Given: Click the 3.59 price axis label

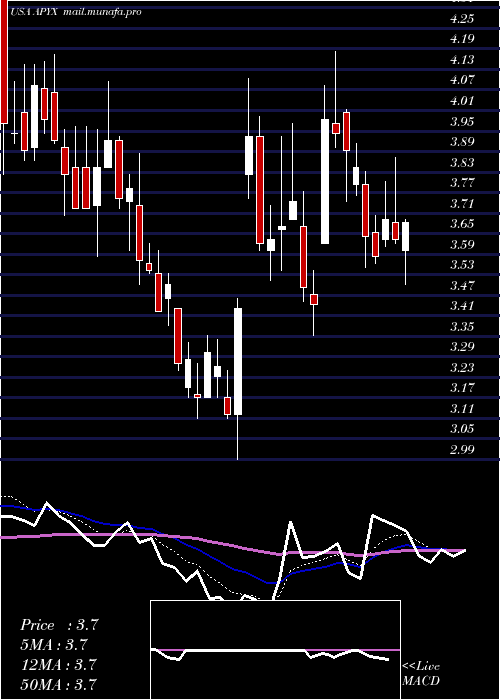Looking at the screenshot, I should tap(462, 244).
